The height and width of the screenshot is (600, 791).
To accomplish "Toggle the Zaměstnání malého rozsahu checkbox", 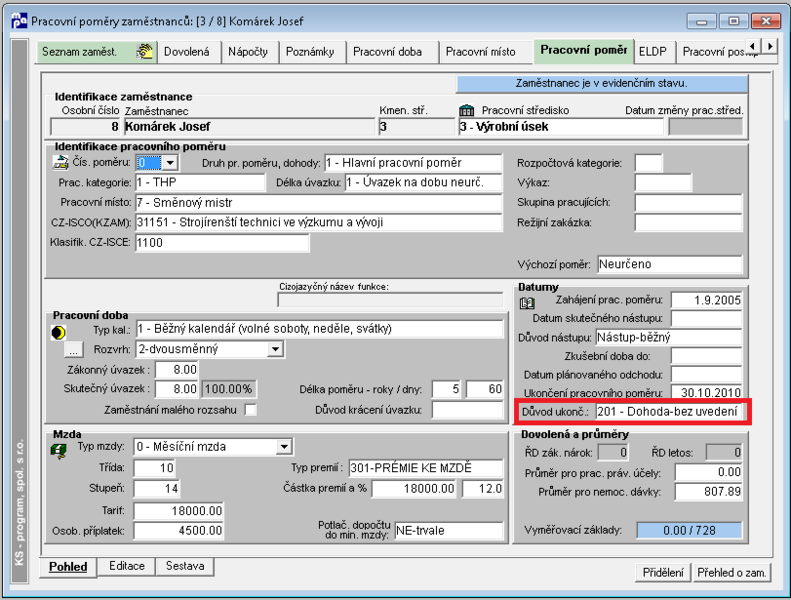I will pyautogui.click(x=251, y=410).
